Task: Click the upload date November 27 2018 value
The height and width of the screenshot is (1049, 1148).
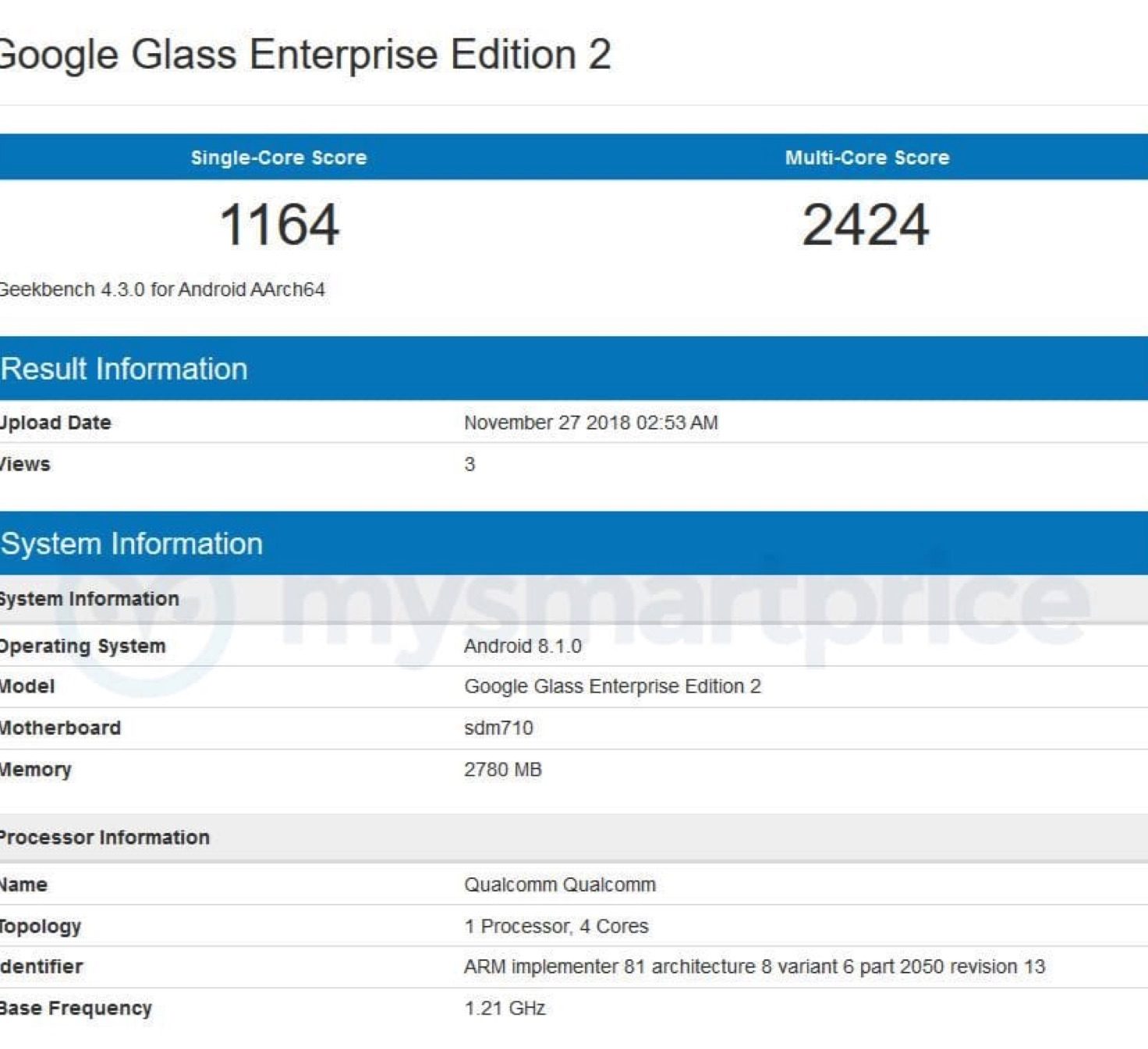Action: pyautogui.click(x=590, y=423)
